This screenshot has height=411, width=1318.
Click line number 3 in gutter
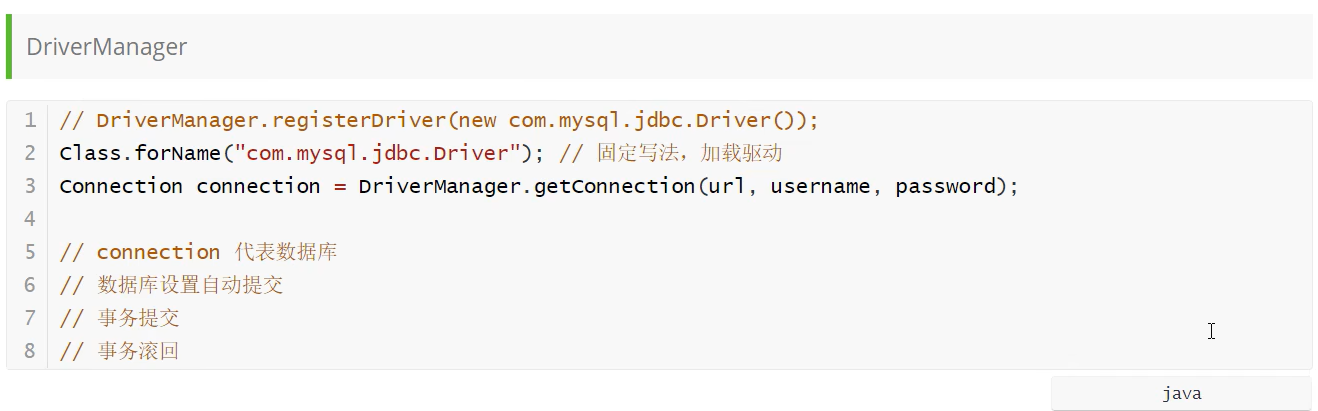pos(29,187)
